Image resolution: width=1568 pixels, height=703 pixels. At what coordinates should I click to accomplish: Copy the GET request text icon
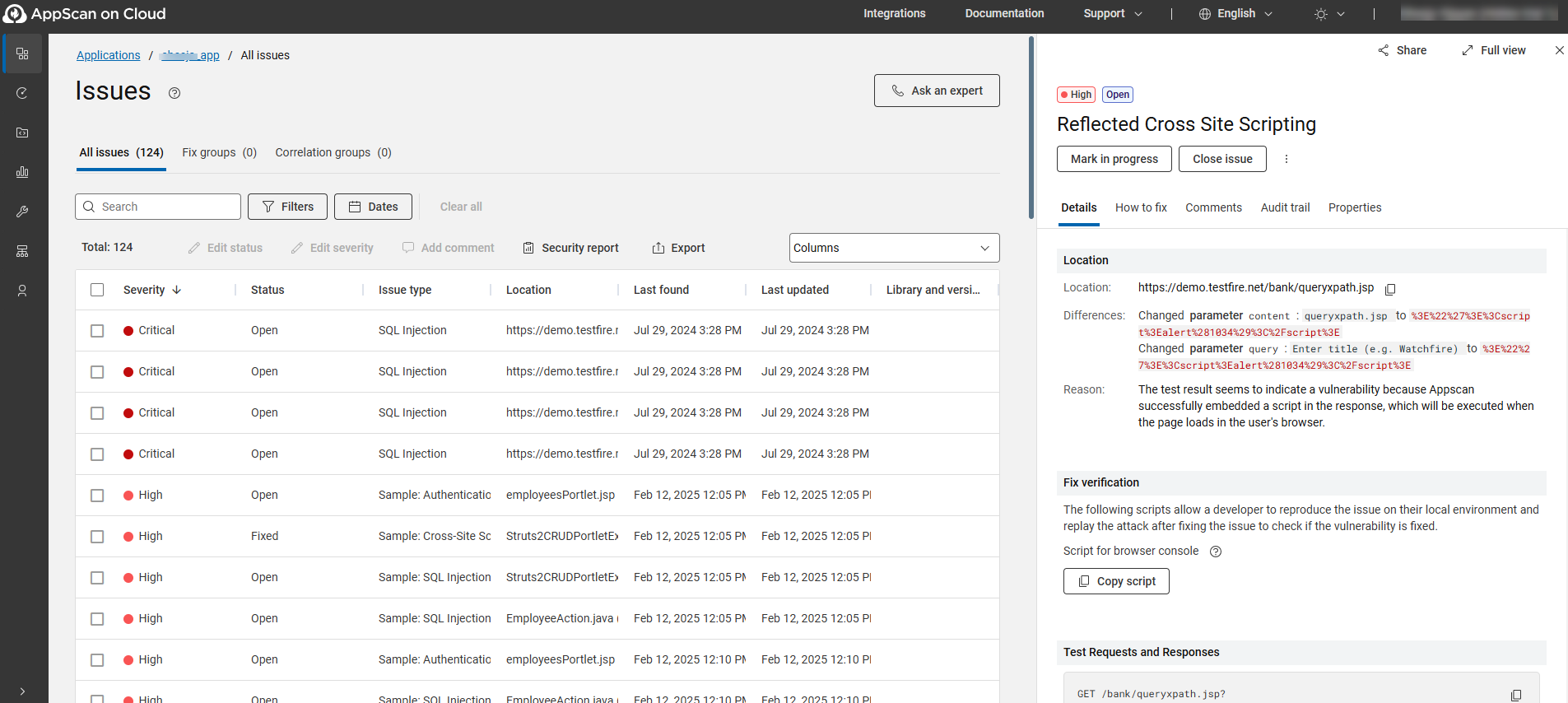tap(1516, 695)
